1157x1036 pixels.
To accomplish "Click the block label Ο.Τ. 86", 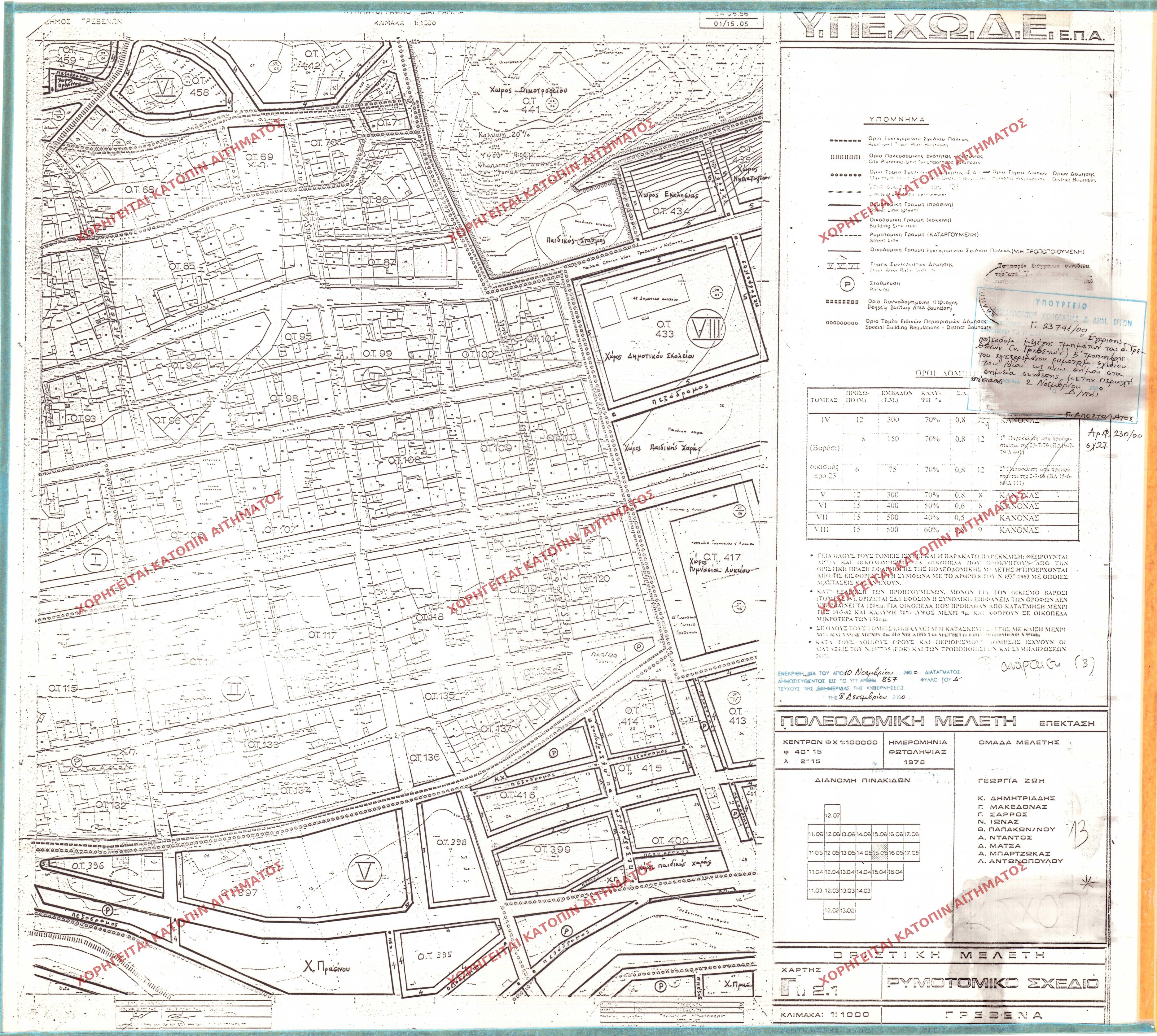I will [x=375, y=199].
